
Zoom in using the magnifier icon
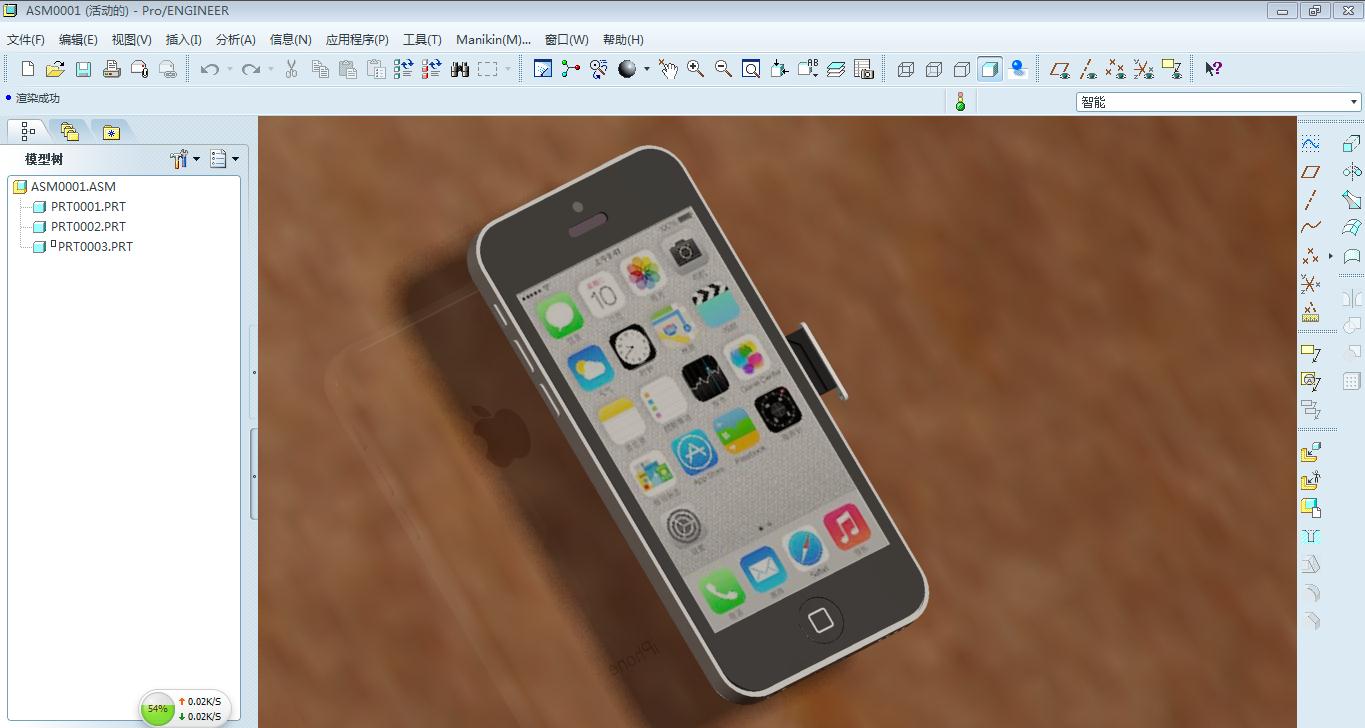tap(695, 68)
